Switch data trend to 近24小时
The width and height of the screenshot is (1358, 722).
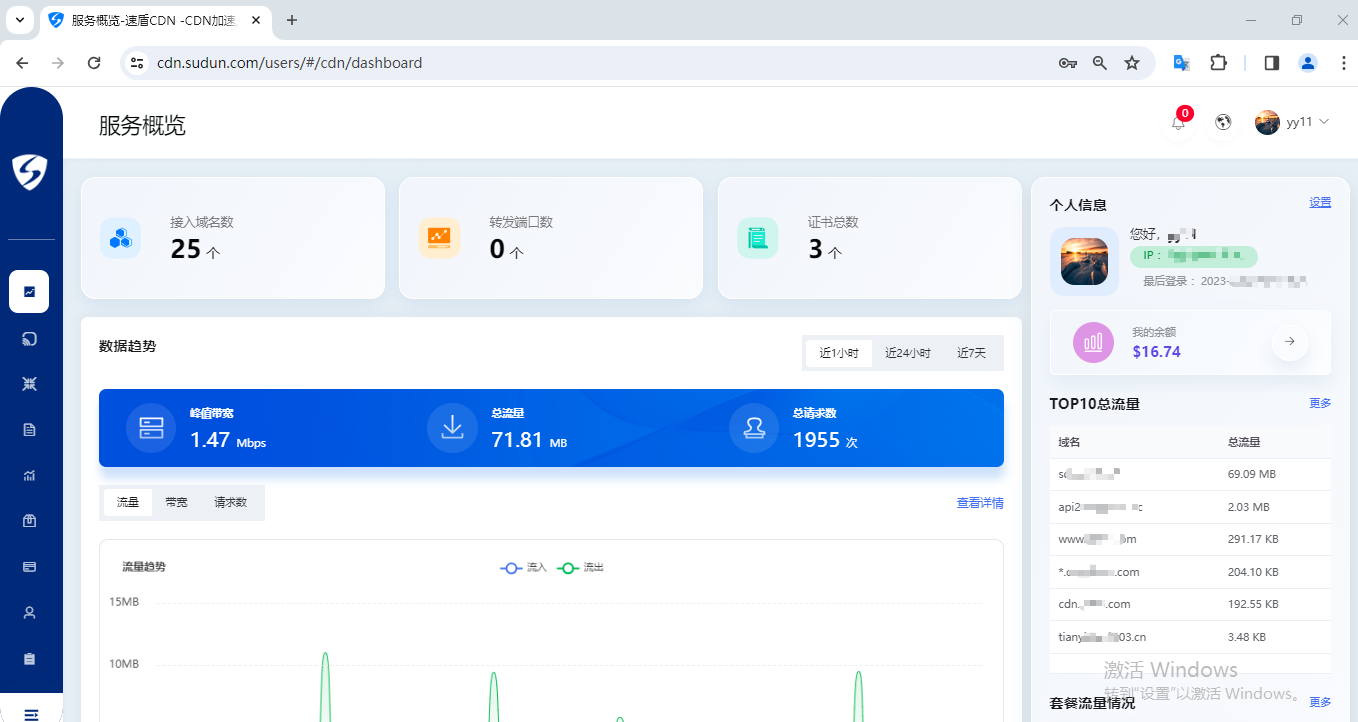907,353
